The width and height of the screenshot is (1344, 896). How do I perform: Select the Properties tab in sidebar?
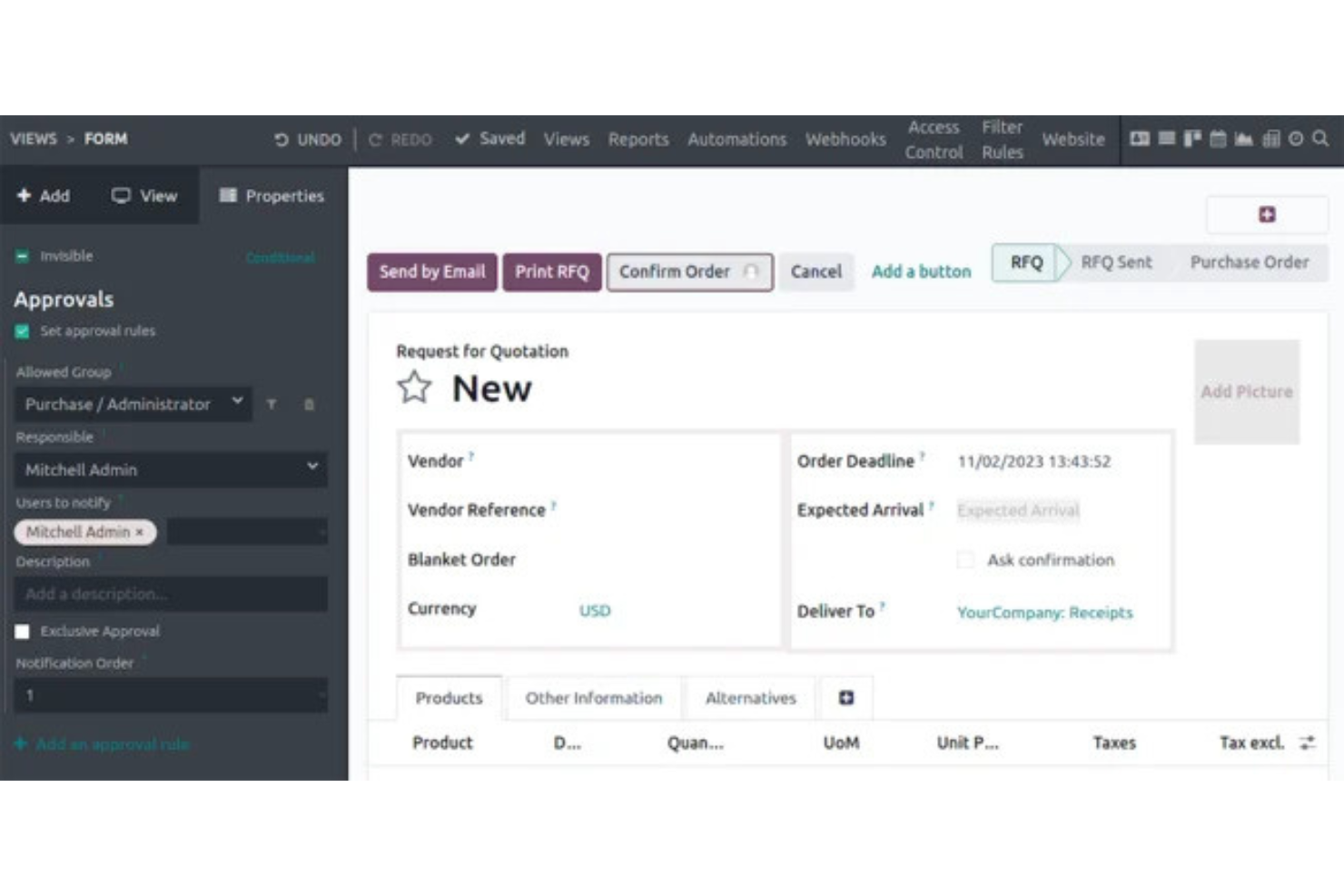tap(272, 195)
